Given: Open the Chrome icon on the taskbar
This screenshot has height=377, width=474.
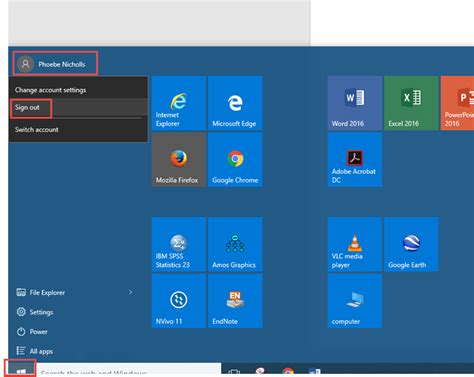Looking at the screenshot, I should [288, 372].
